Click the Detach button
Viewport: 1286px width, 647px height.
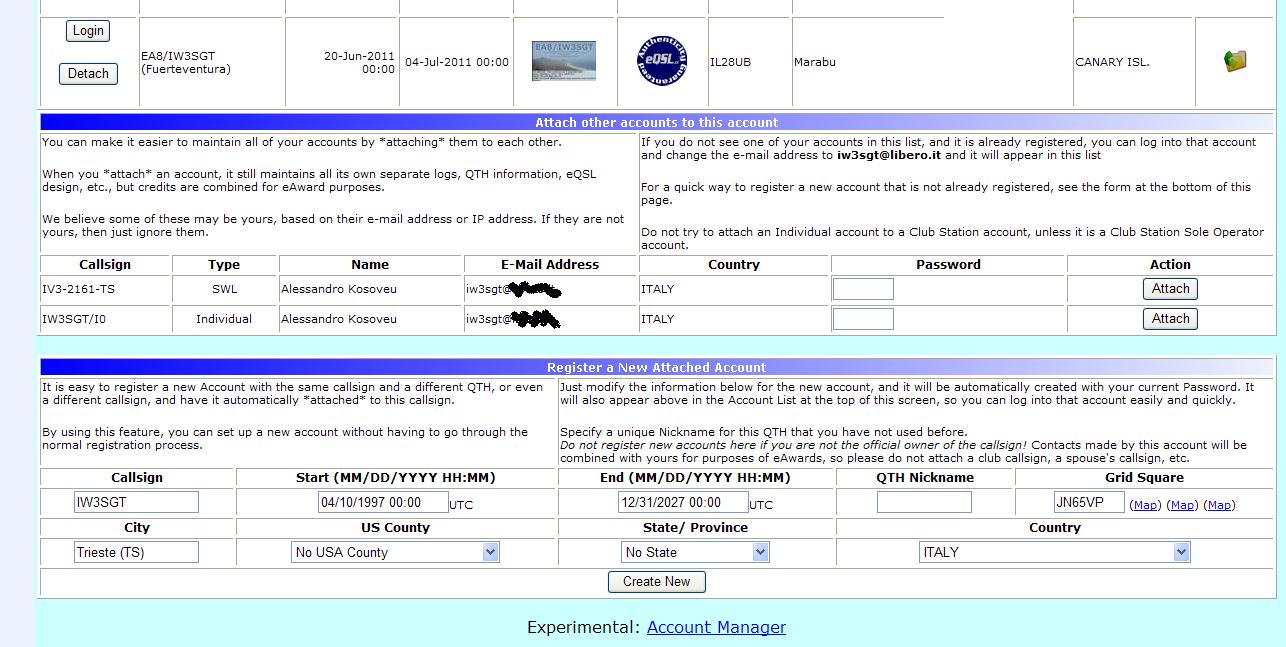[88, 74]
